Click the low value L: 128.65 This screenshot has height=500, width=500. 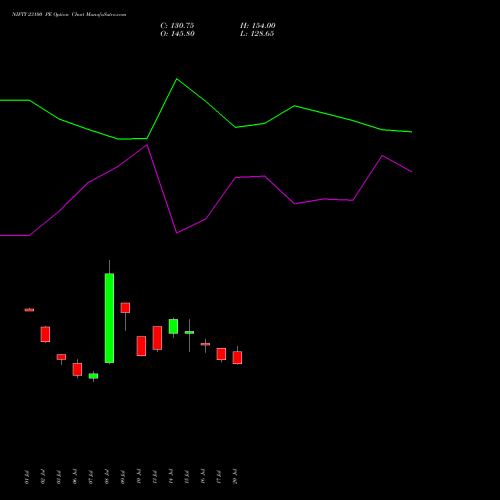pos(257,34)
